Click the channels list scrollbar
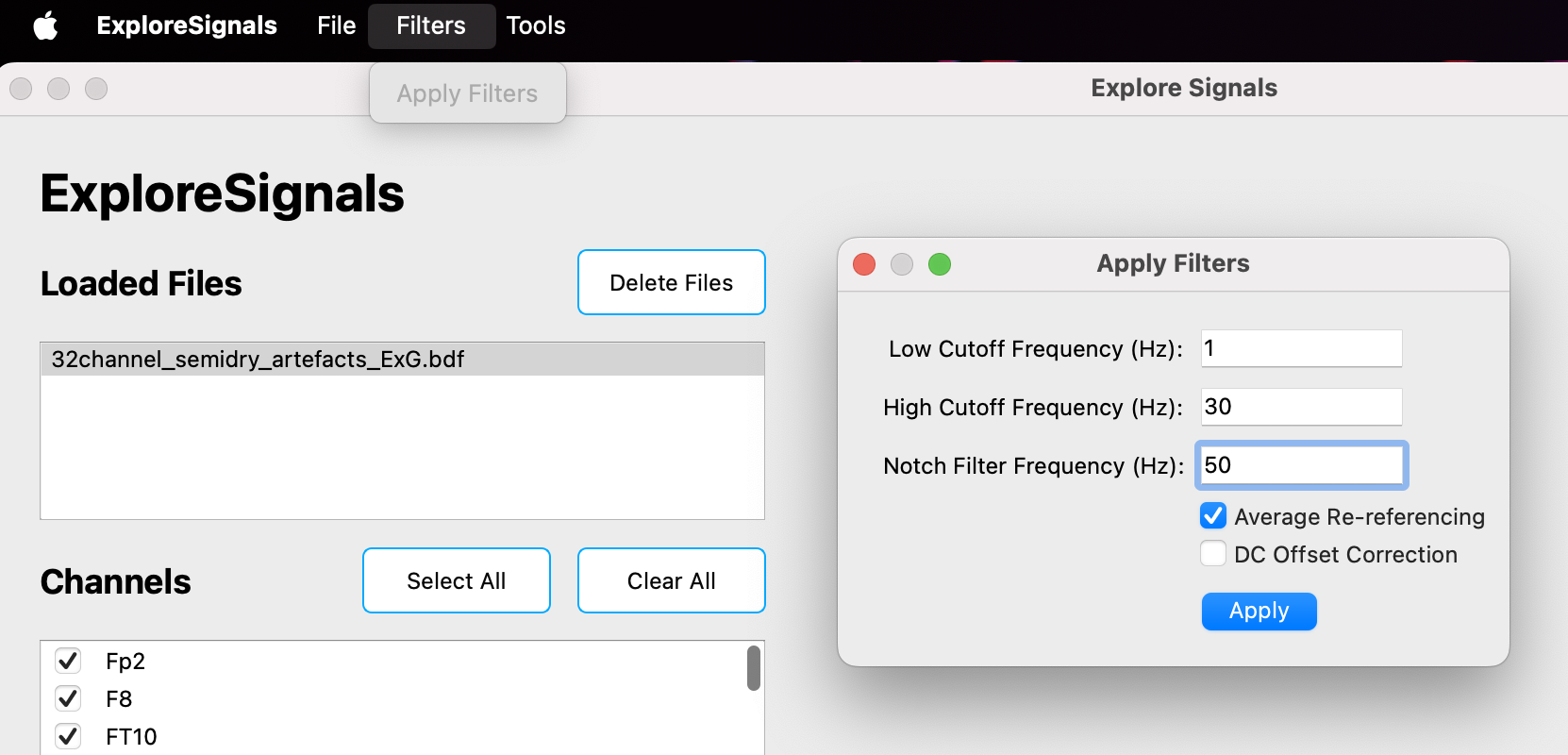Image resolution: width=1568 pixels, height=755 pixels. [x=754, y=668]
